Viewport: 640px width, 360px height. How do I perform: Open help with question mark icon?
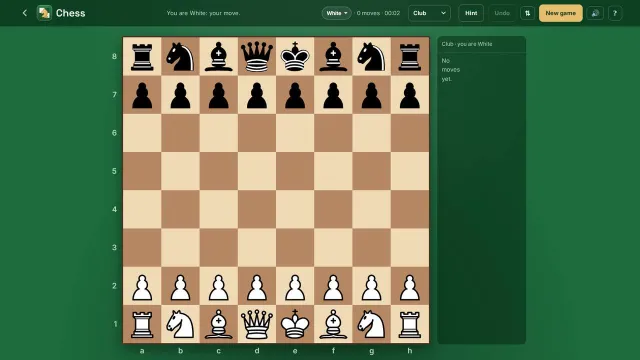point(615,13)
